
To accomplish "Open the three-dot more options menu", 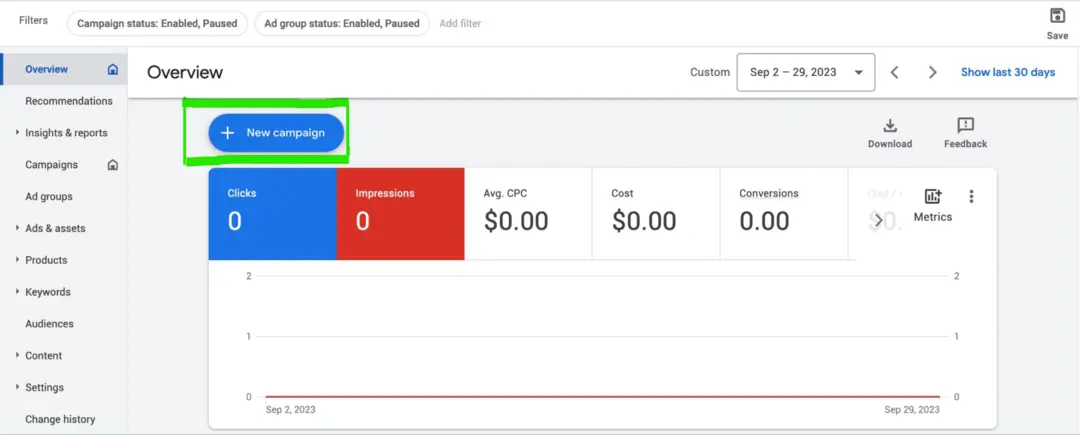I will [971, 196].
